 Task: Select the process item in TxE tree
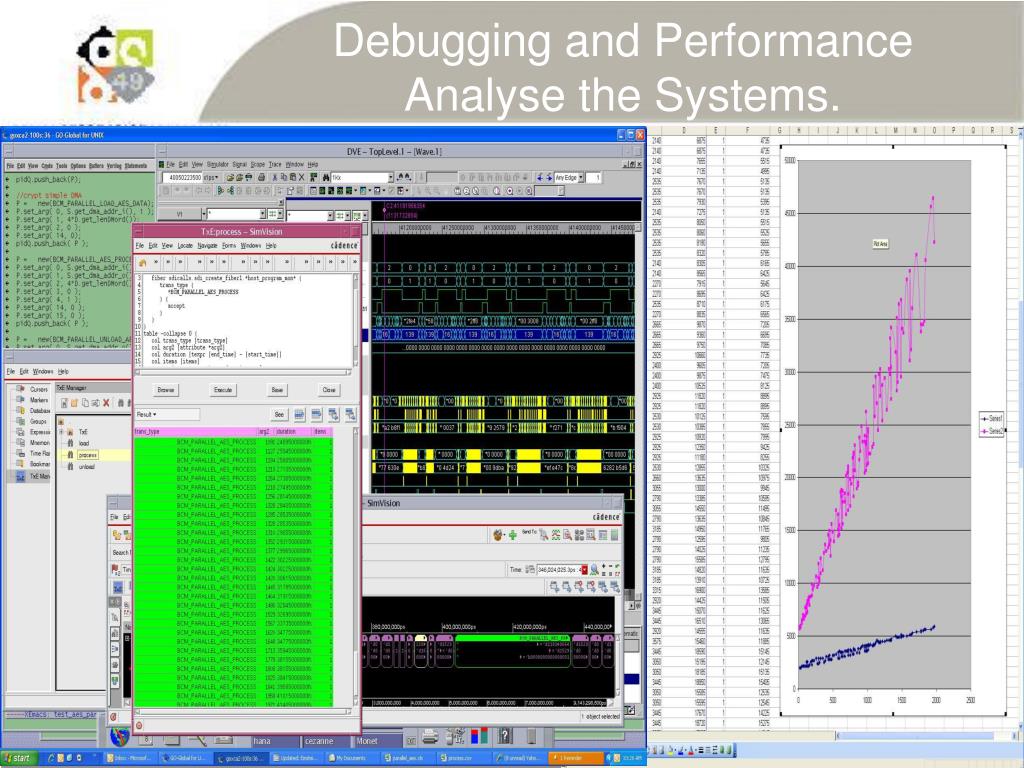coord(88,455)
